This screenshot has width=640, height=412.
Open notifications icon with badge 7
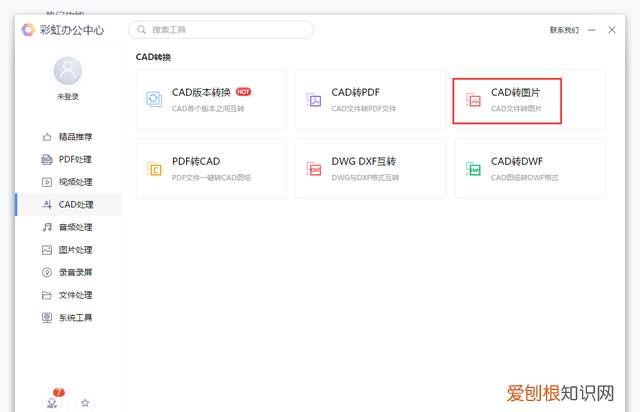[x=53, y=401]
